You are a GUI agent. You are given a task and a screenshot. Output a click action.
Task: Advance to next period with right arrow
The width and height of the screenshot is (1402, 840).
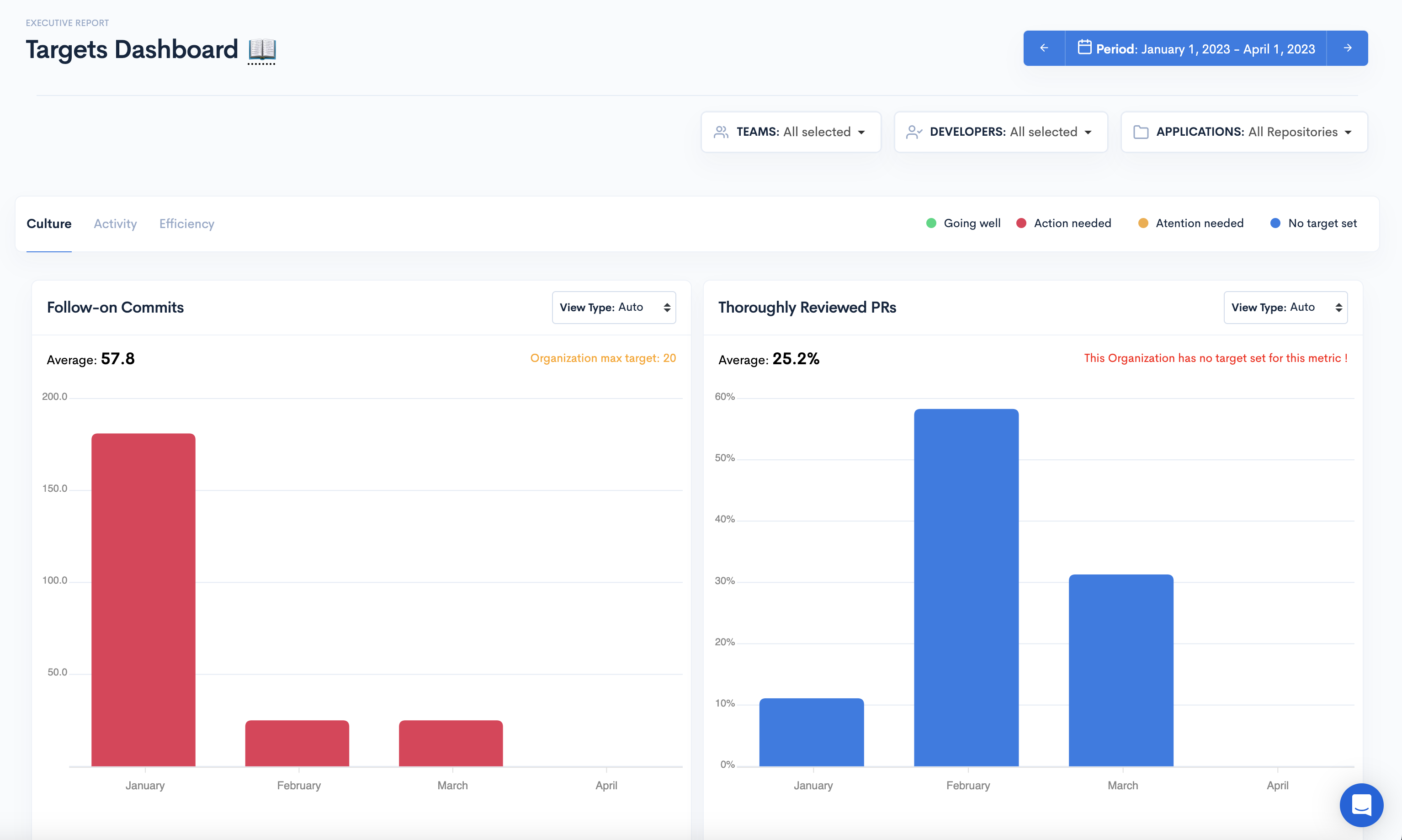[x=1347, y=48]
